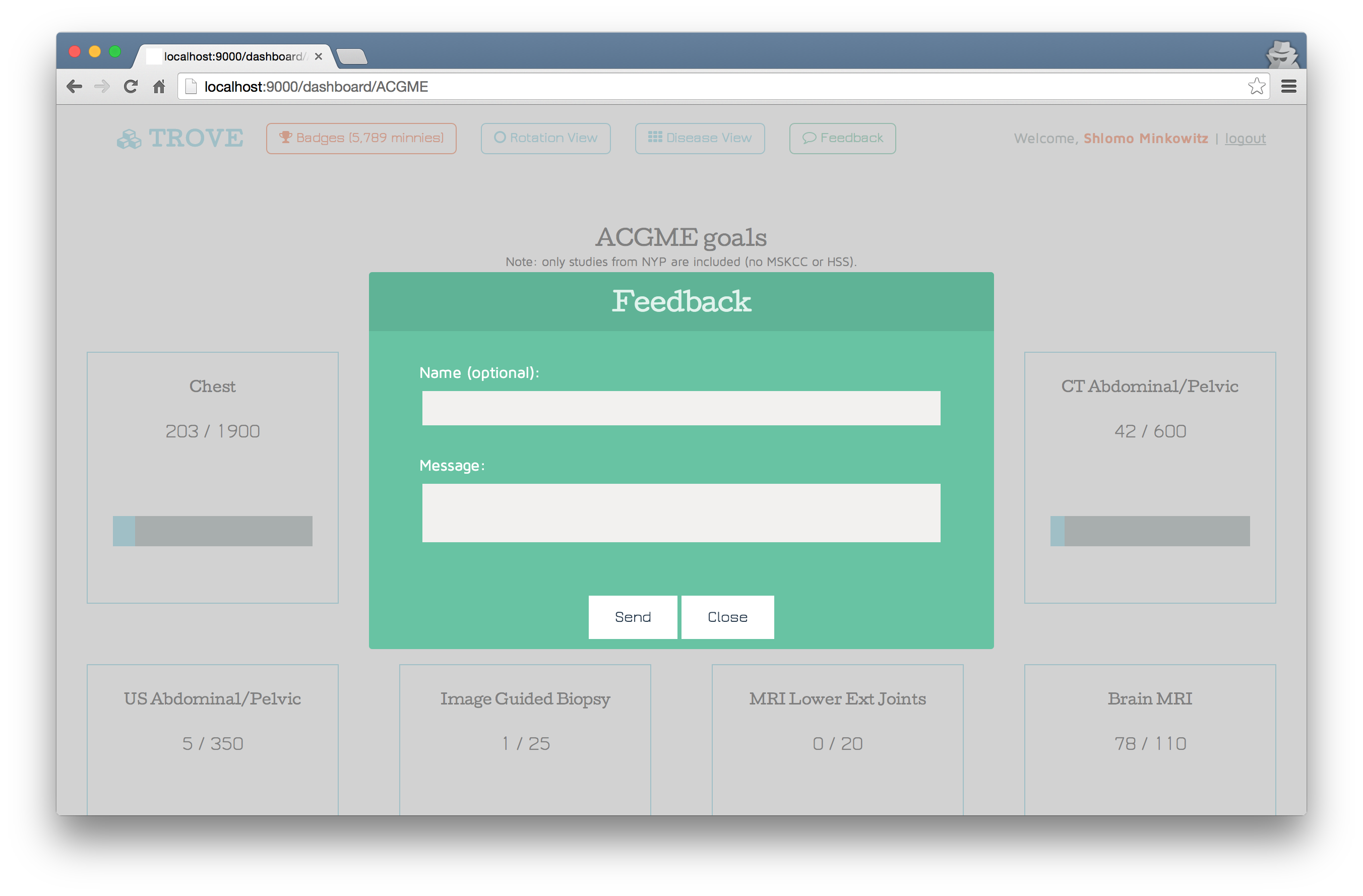Open Badges (5,789 minnies) page
Viewport: 1363px width, 896px height.
point(361,138)
